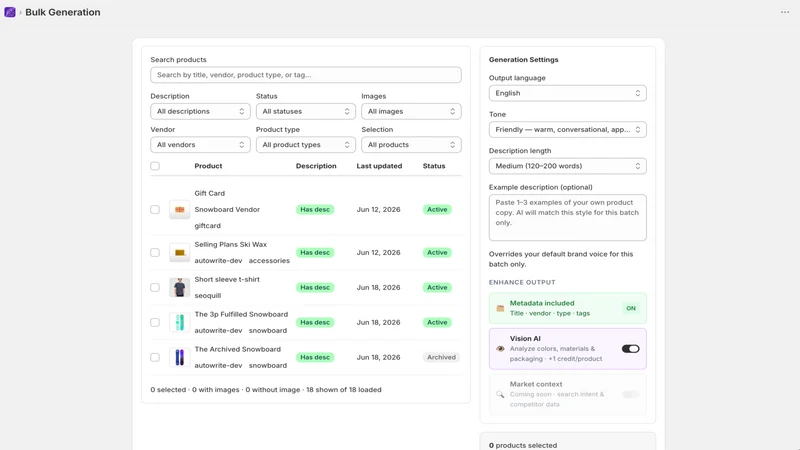Image resolution: width=800 pixels, height=450 pixels.
Task: Open the Gift Card product thumbnail
Action: [x=180, y=209]
